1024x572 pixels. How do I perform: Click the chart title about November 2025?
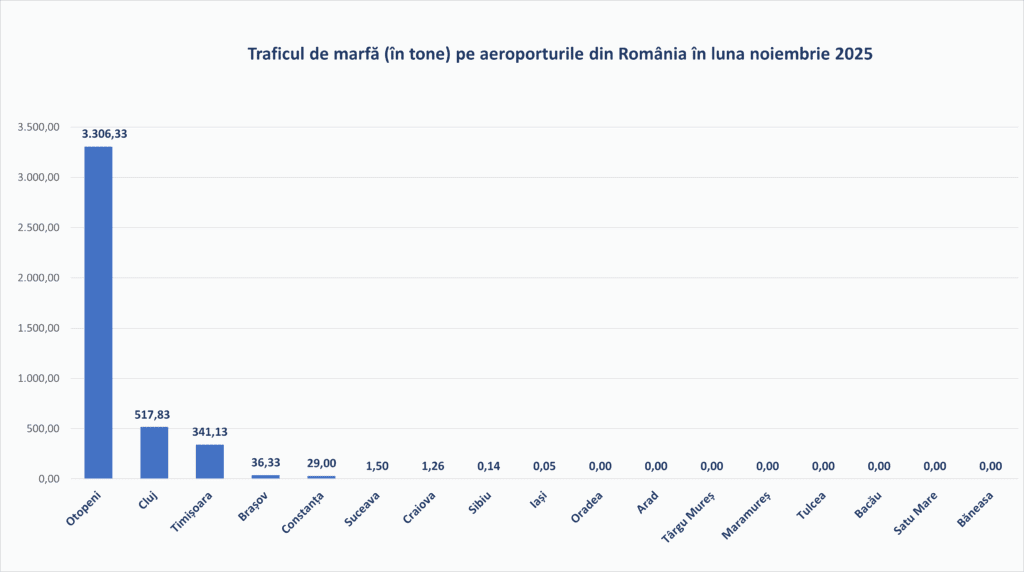pos(560,54)
